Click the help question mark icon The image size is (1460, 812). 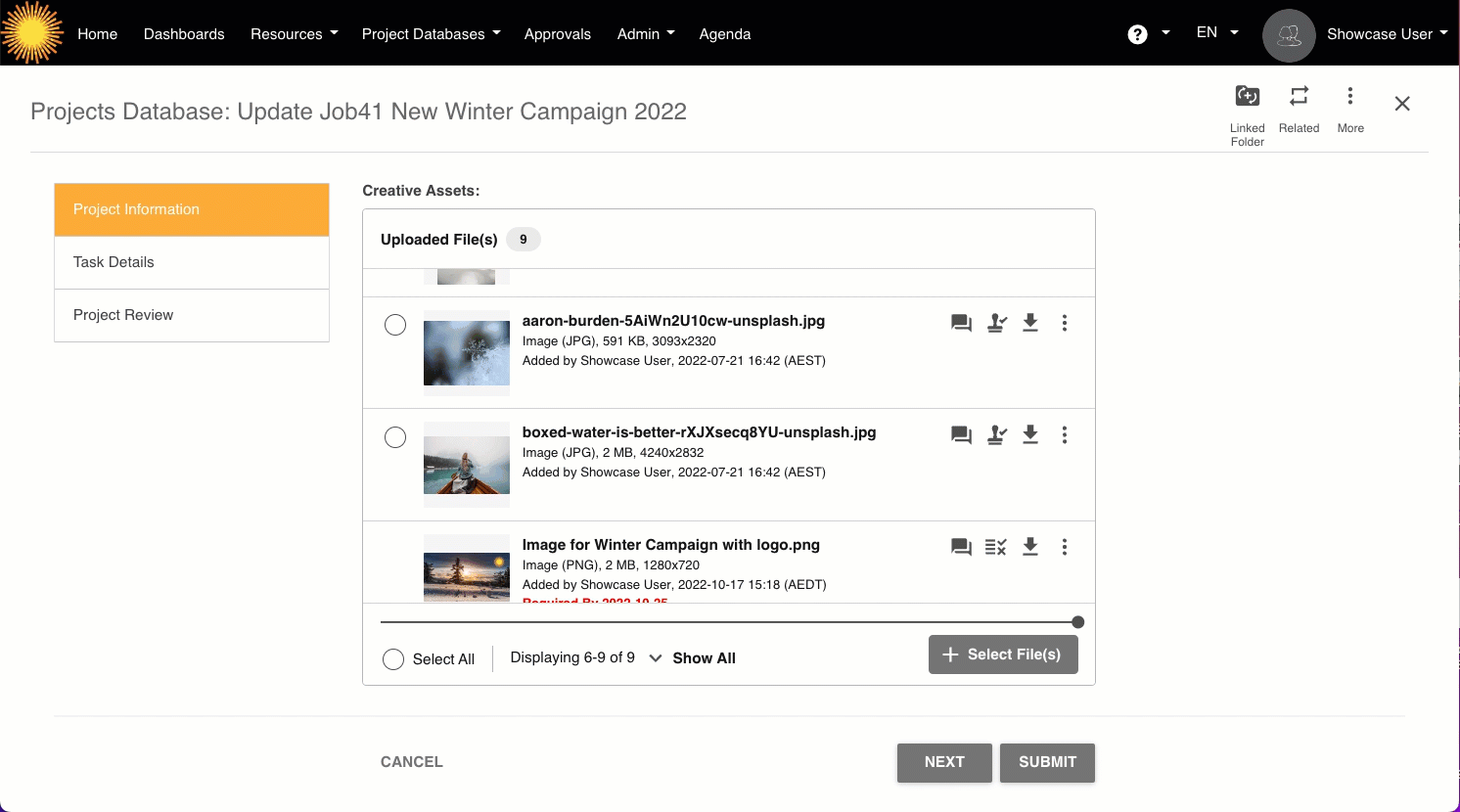click(1137, 34)
